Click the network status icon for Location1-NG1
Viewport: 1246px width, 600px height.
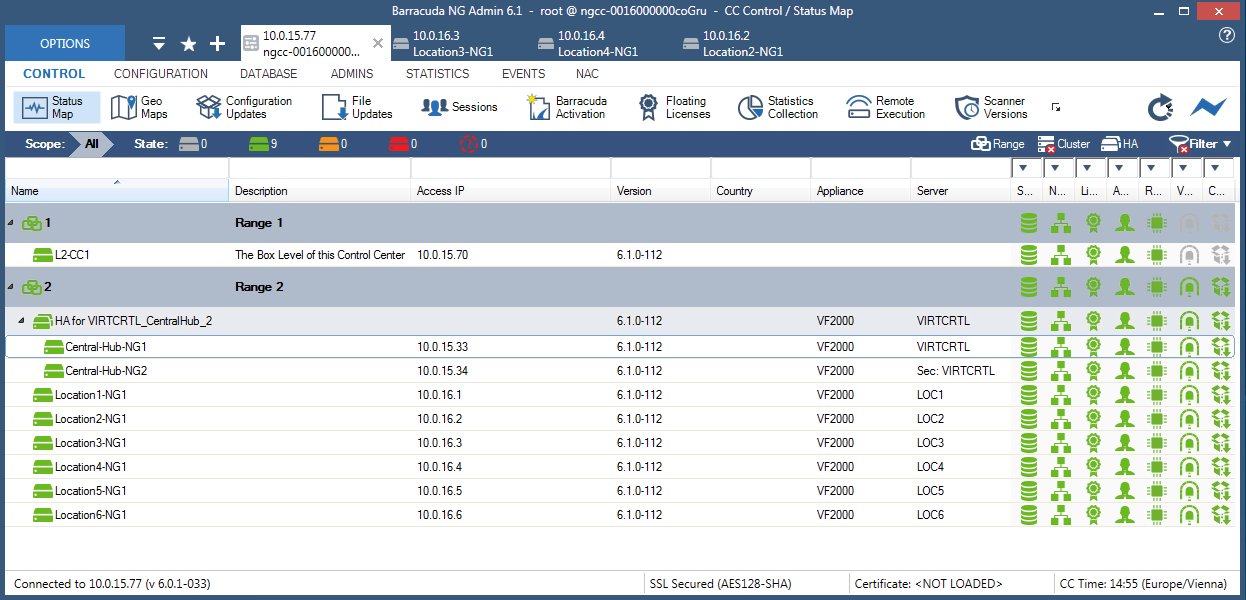(1060, 395)
